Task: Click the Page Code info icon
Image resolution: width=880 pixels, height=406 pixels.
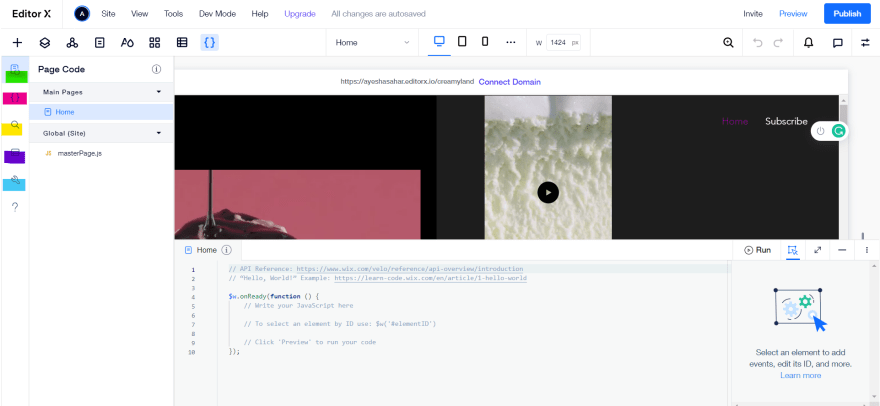Action: (x=157, y=70)
